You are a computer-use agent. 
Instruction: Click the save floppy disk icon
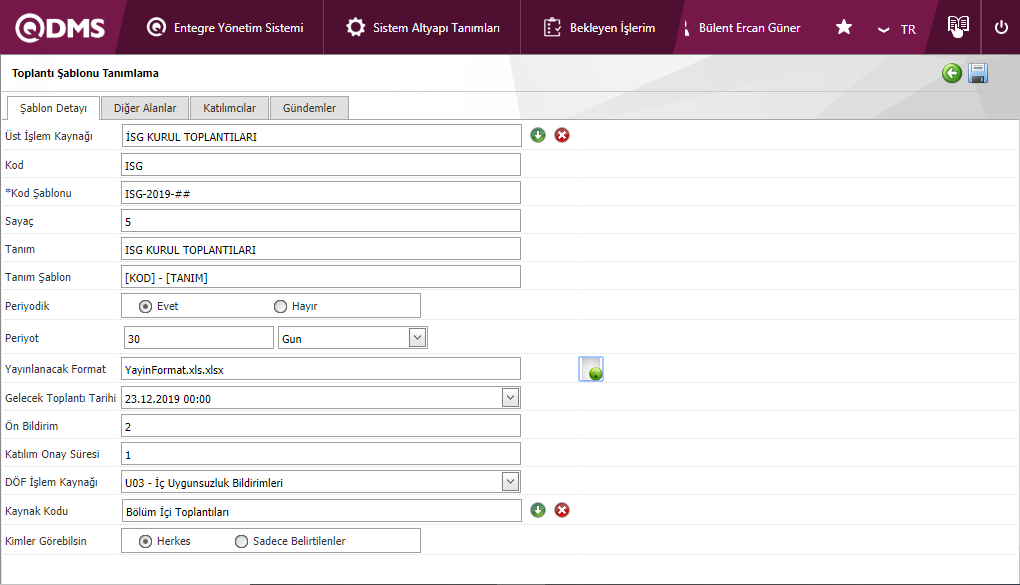(978, 73)
